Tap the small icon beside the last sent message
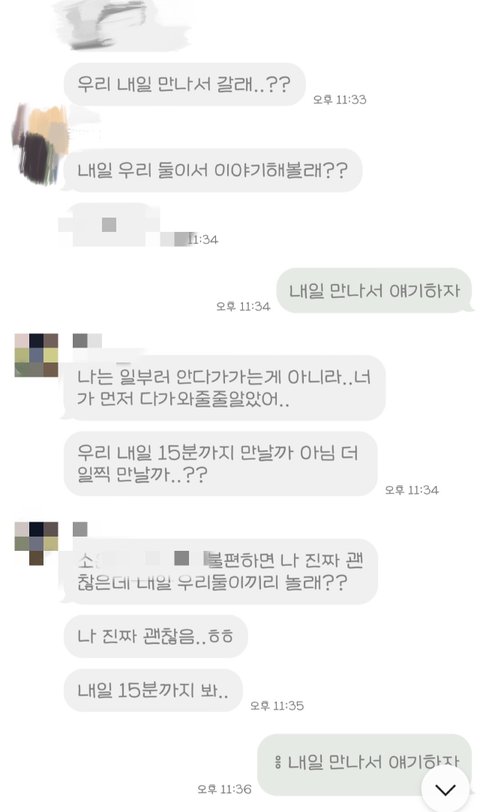The height and width of the screenshot is (812, 480). [278, 762]
